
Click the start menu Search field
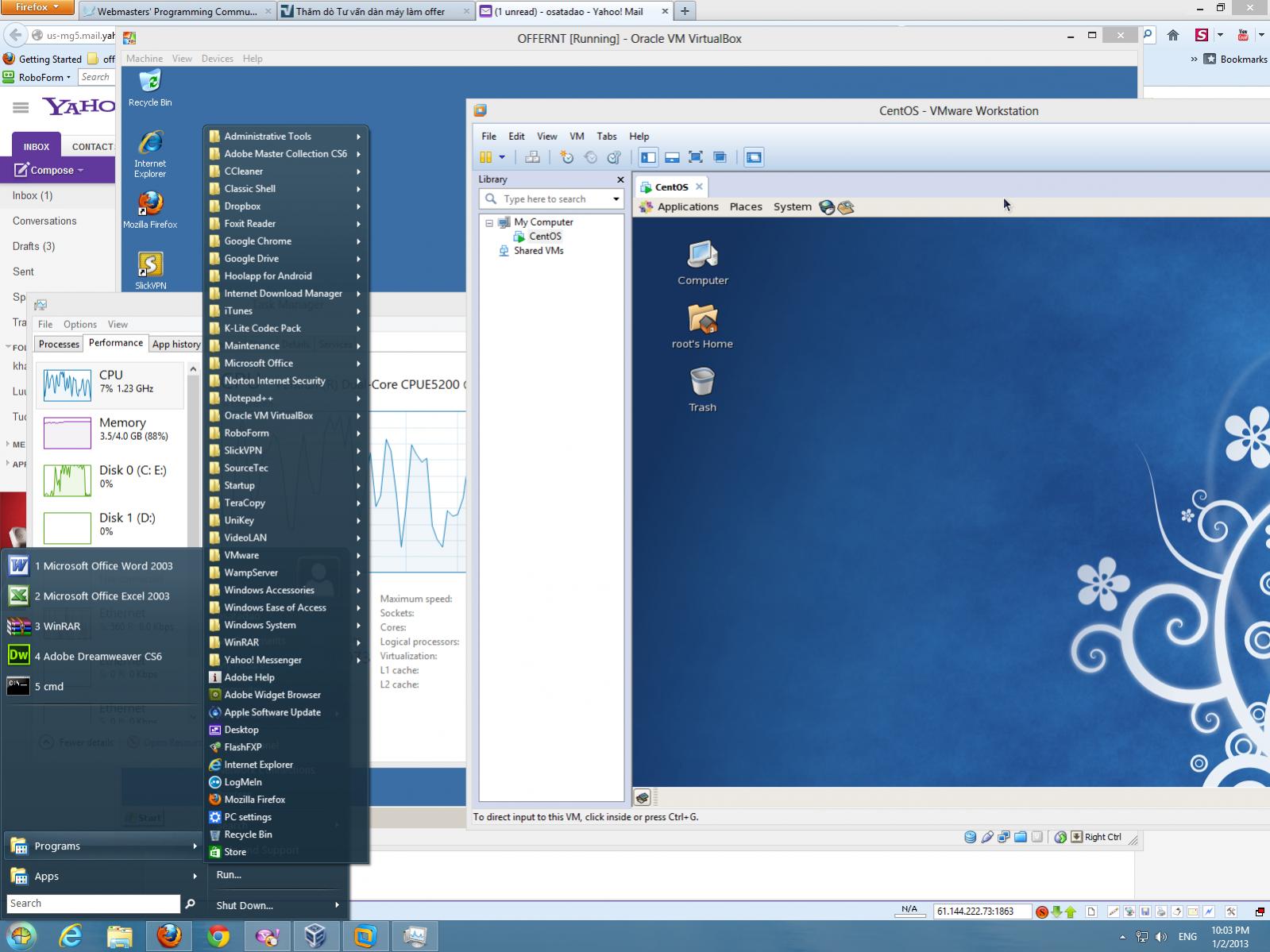93,904
